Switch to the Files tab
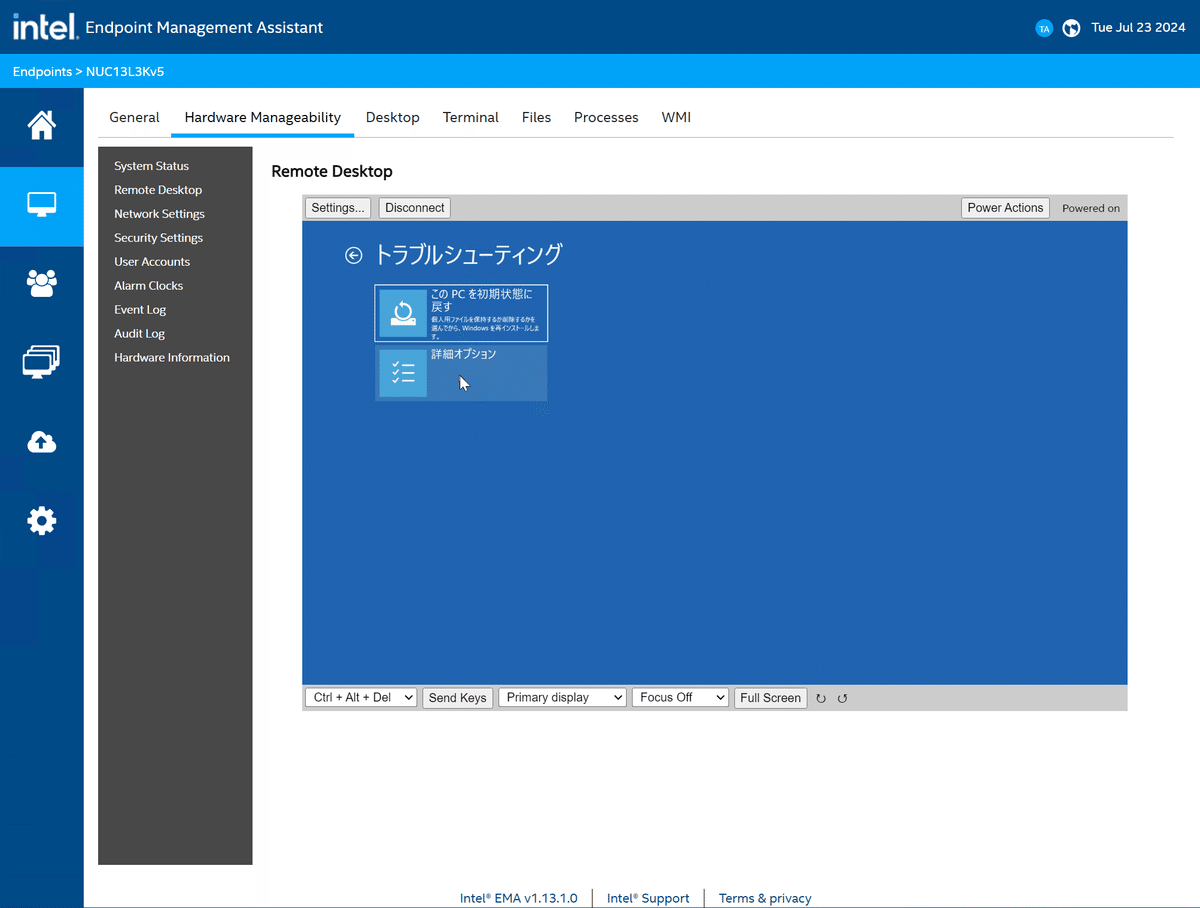This screenshot has width=1200, height=908. (x=536, y=117)
